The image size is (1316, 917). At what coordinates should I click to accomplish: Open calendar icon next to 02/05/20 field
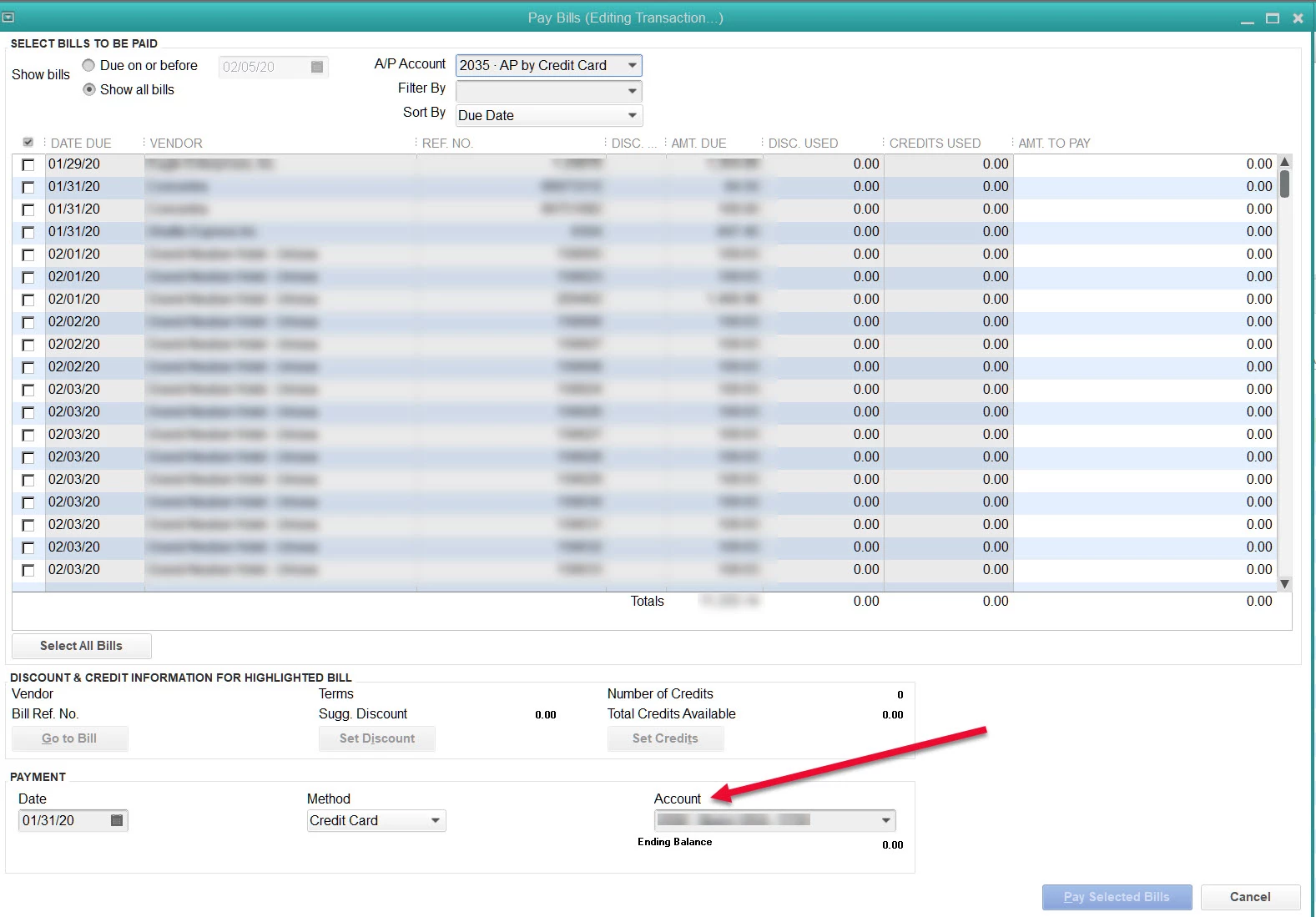pos(317,67)
